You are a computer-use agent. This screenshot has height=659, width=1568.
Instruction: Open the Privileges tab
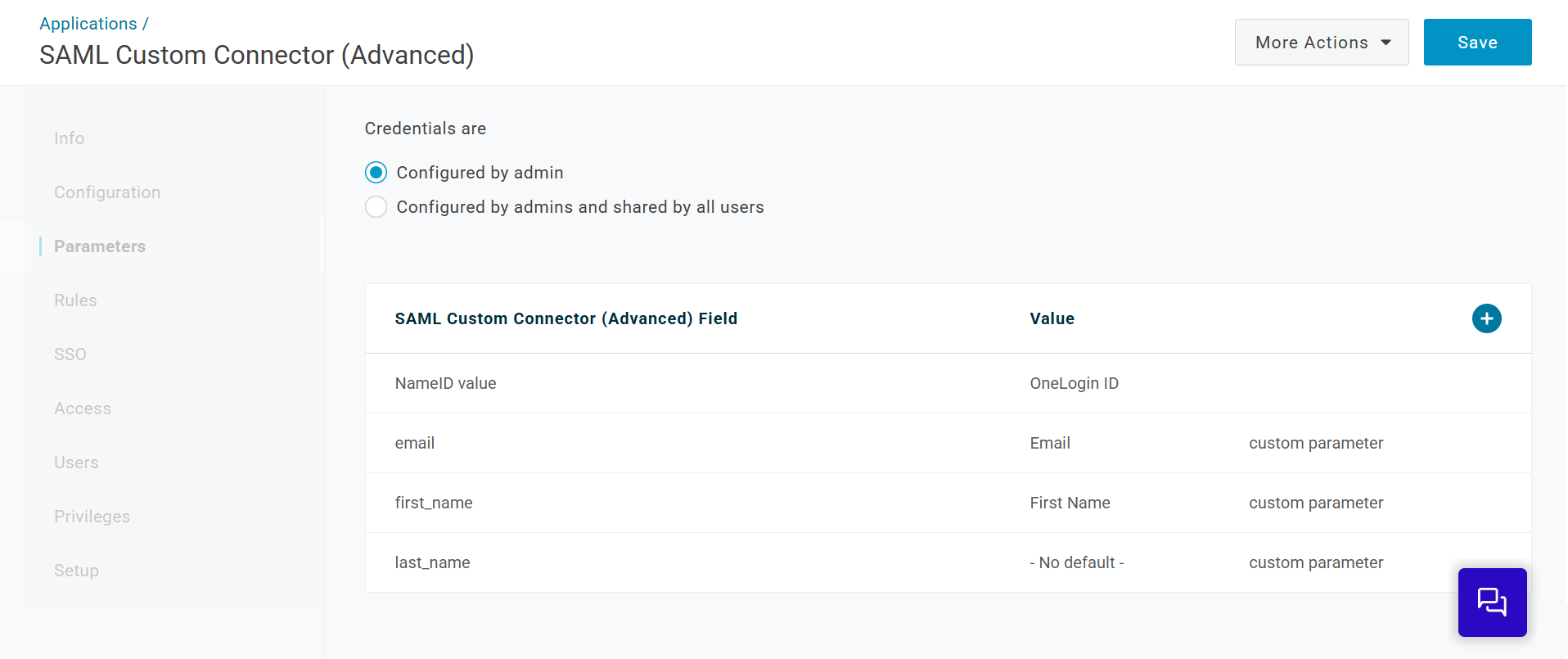coord(92,517)
